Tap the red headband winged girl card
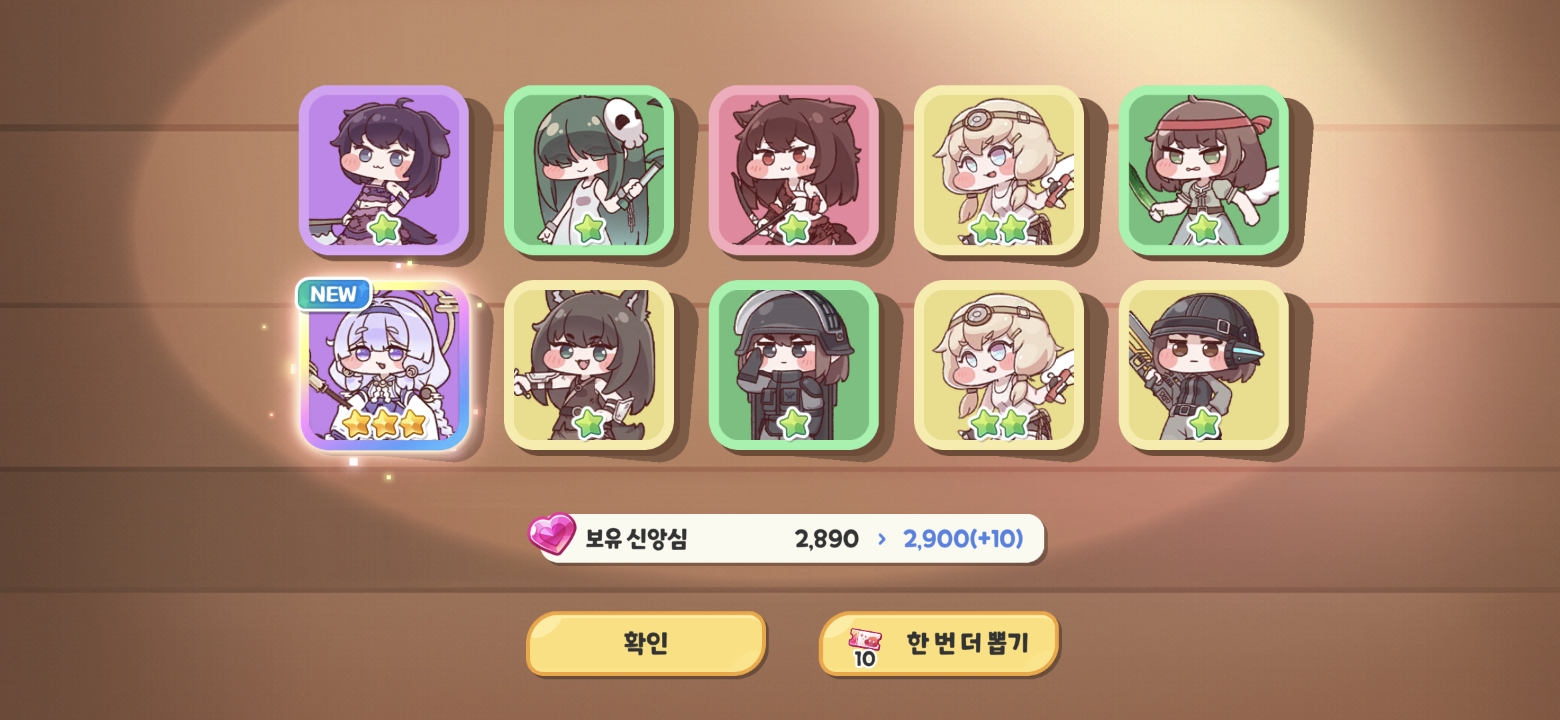This screenshot has height=720, width=1560. (x=1204, y=169)
